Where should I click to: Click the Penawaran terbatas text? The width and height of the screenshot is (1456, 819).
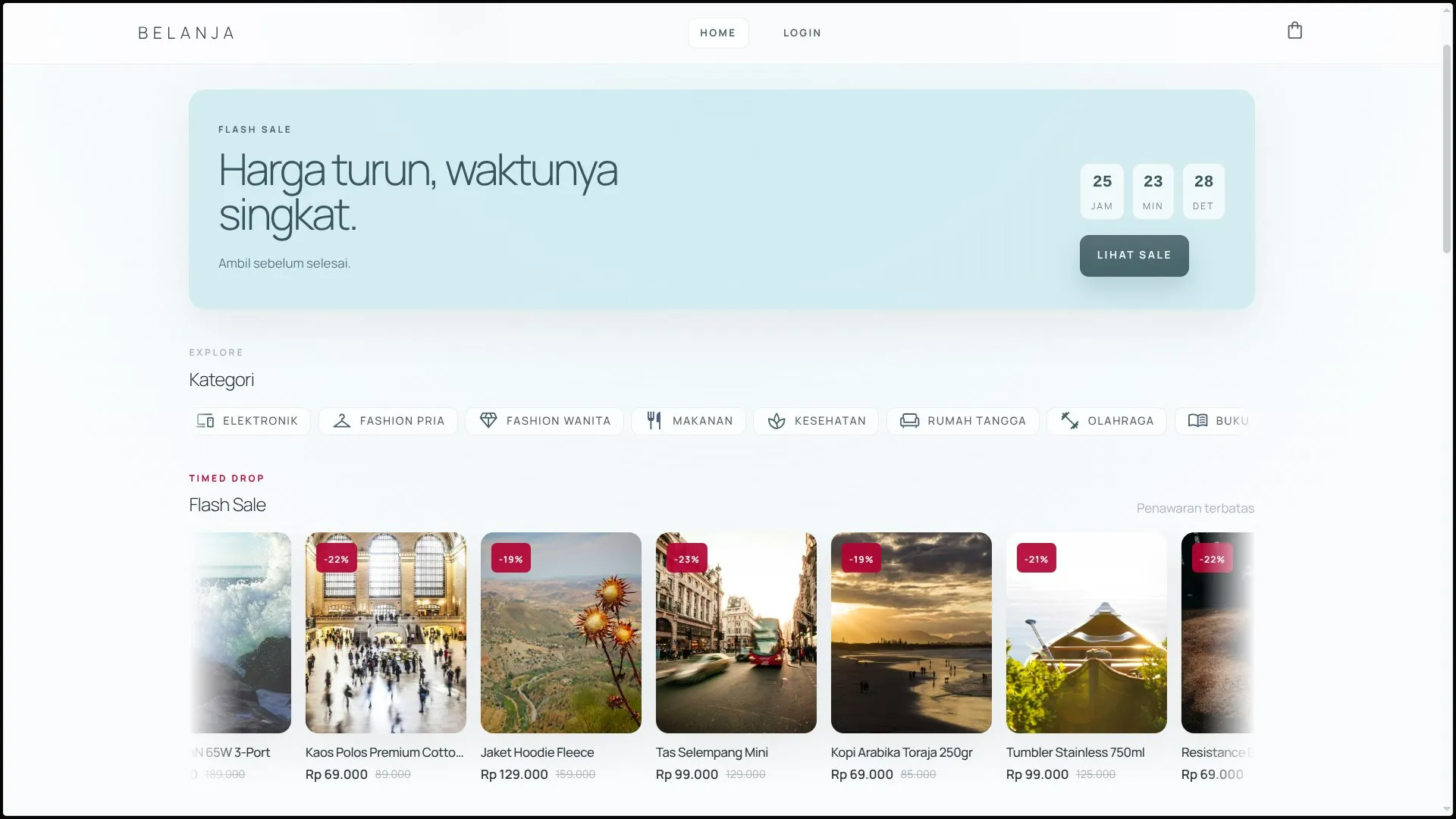pos(1195,508)
